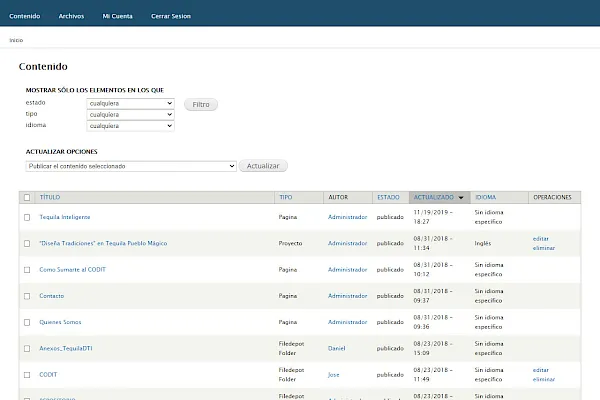Open author Jose's profile link
Image resolution: width=600 pixels, height=400 pixels.
click(333, 375)
